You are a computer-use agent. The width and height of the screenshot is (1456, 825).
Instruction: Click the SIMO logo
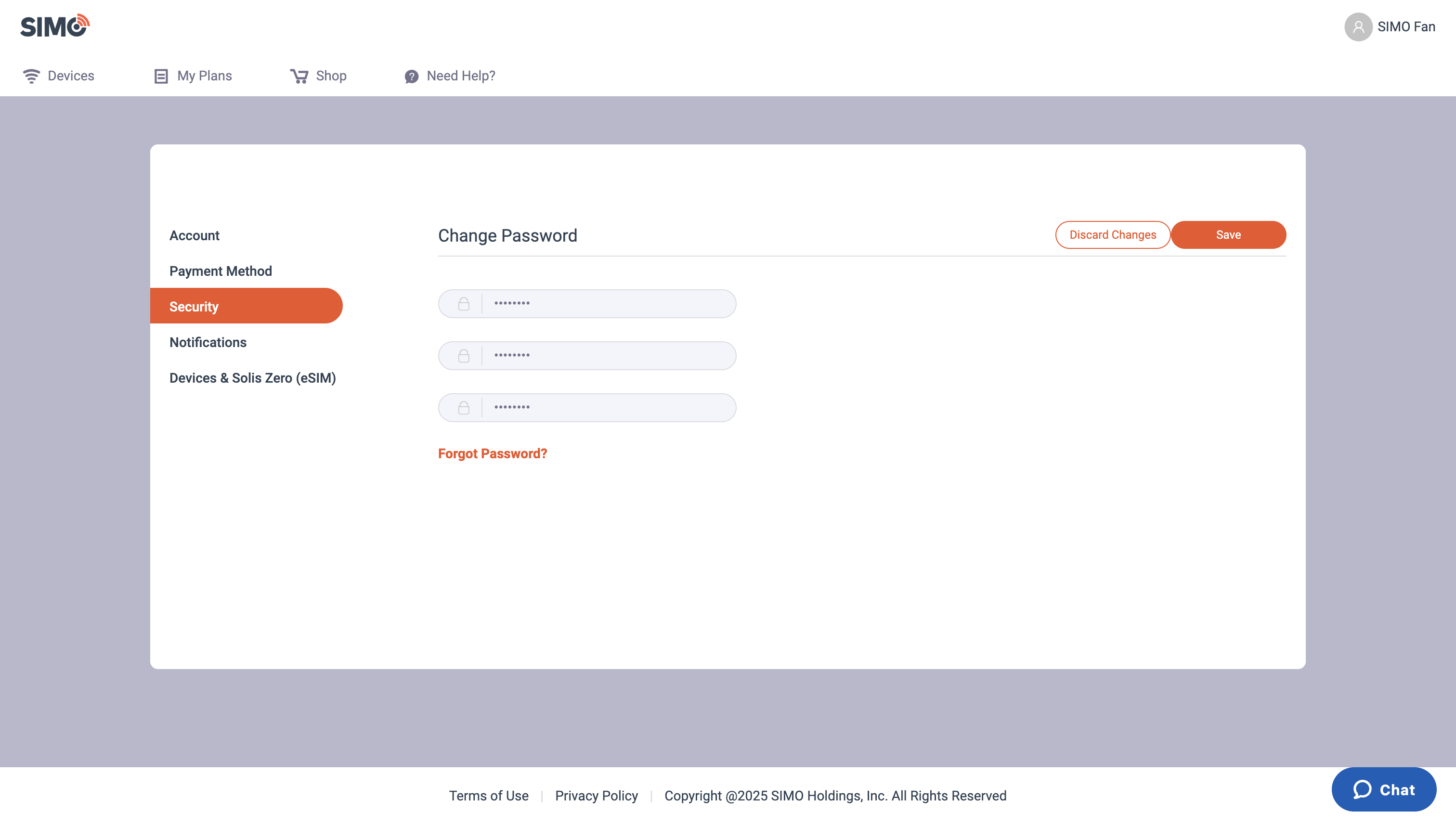[x=55, y=26]
